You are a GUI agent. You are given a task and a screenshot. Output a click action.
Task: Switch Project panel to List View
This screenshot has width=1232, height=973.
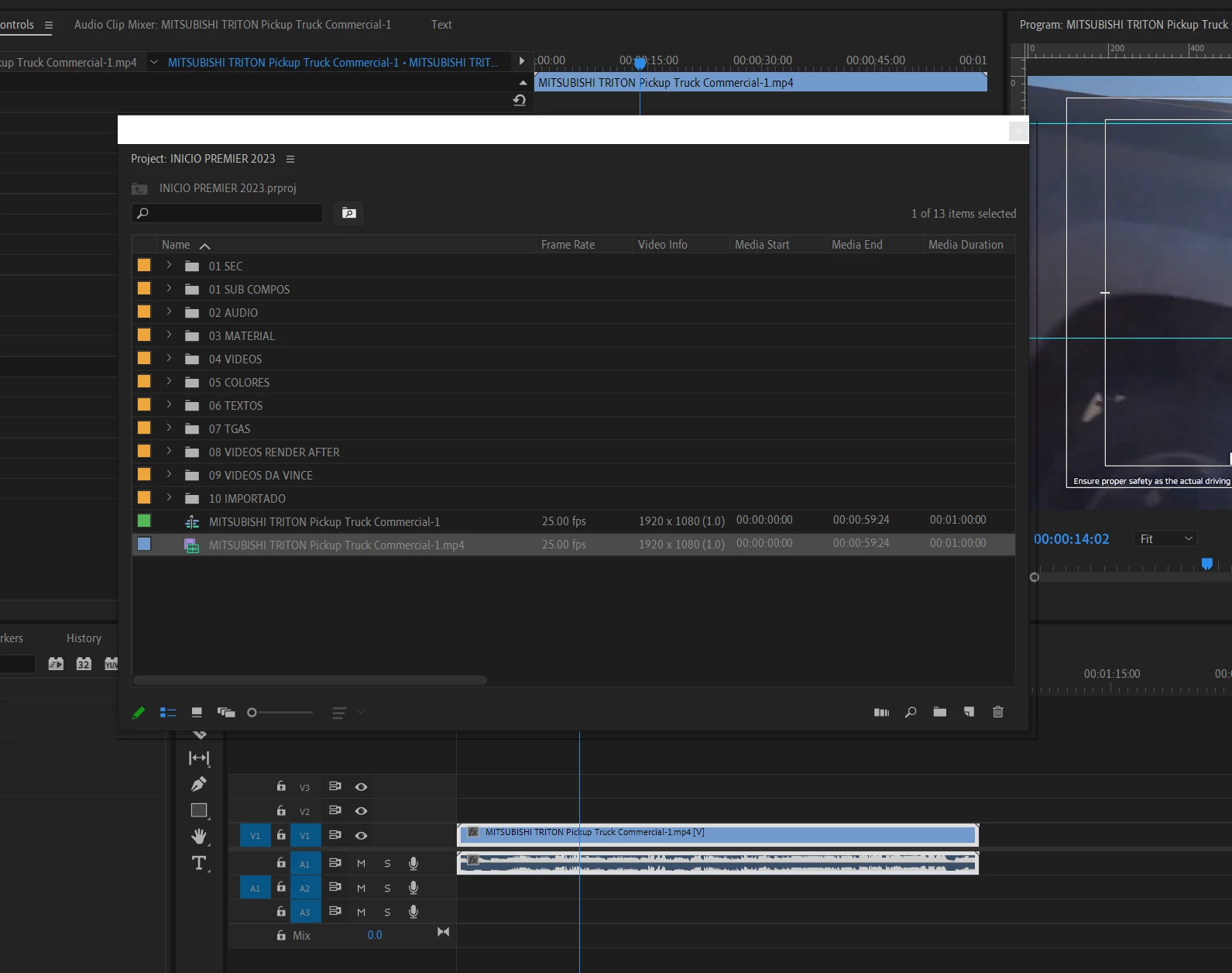168,713
